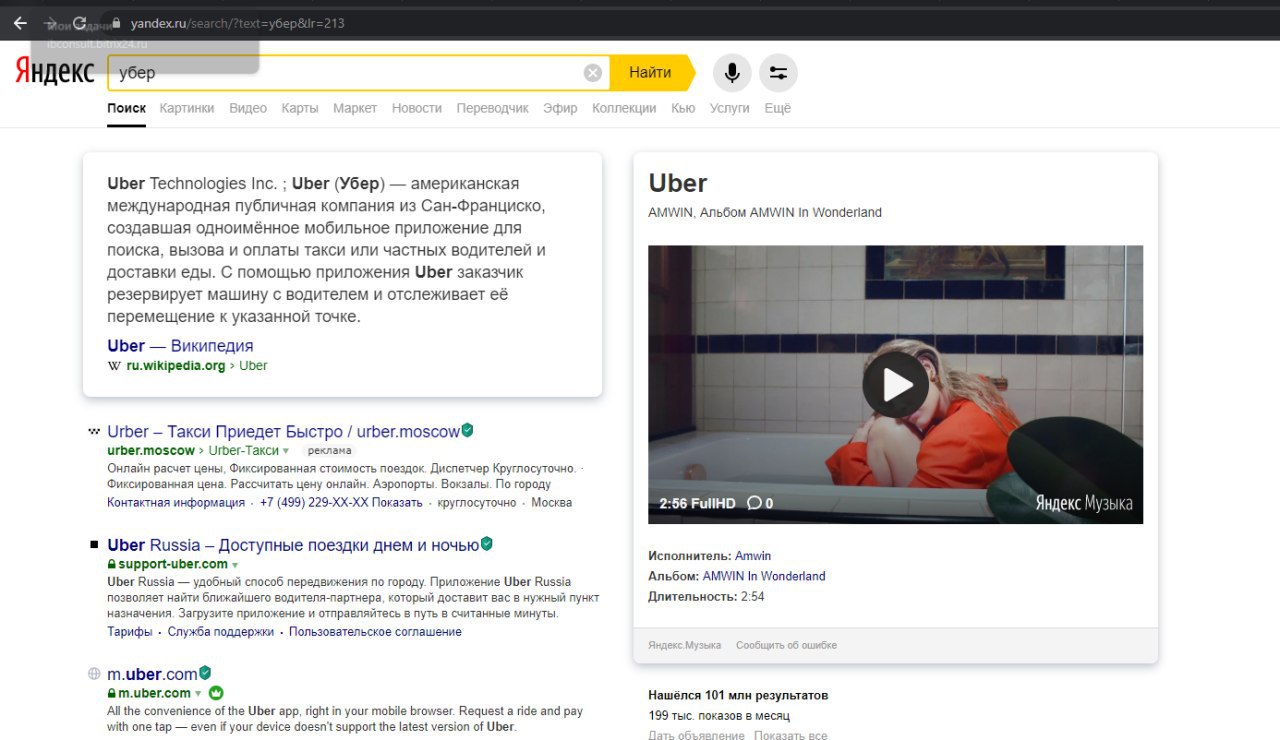Open the Uber music video thumbnail

click(895, 384)
